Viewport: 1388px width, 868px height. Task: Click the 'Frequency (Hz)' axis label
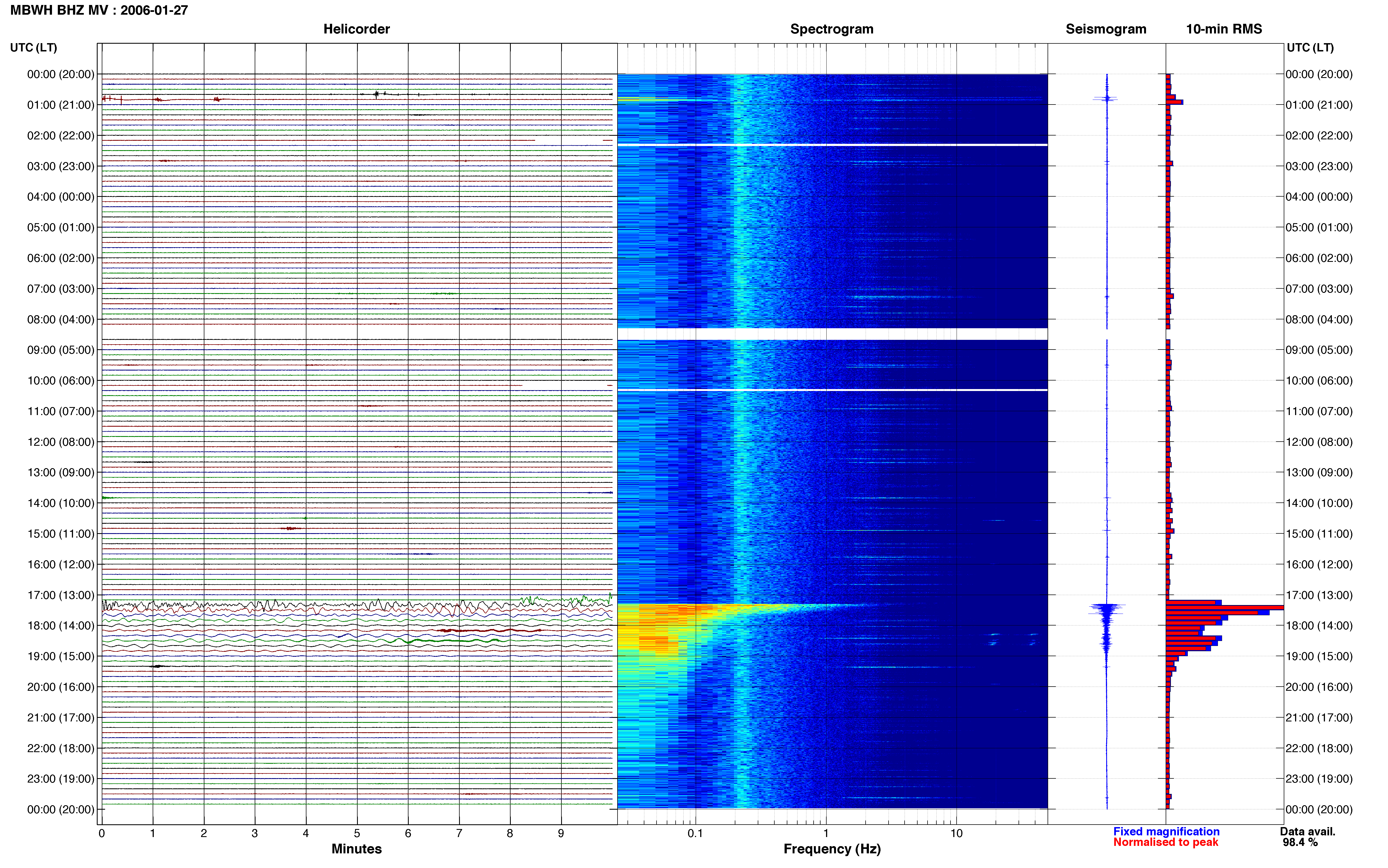pyautogui.click(x=832, y=849)
